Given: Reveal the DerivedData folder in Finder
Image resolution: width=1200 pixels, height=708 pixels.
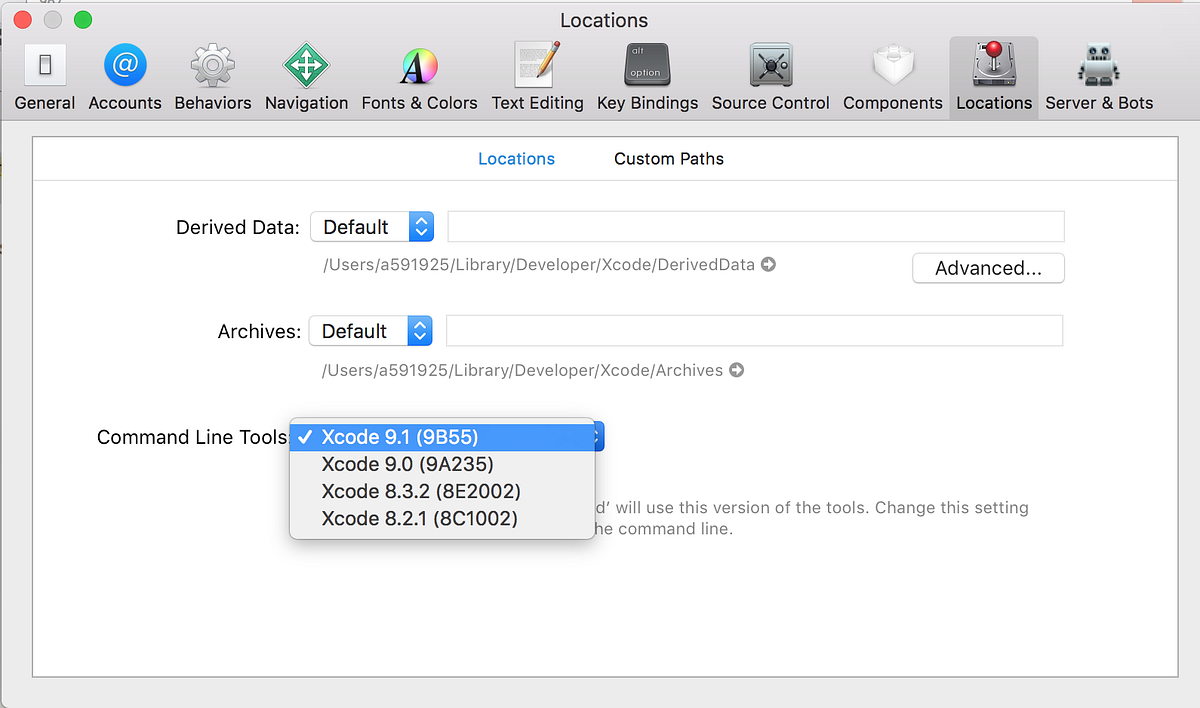Looking at the screenshot, I should [x=767, y=264].
